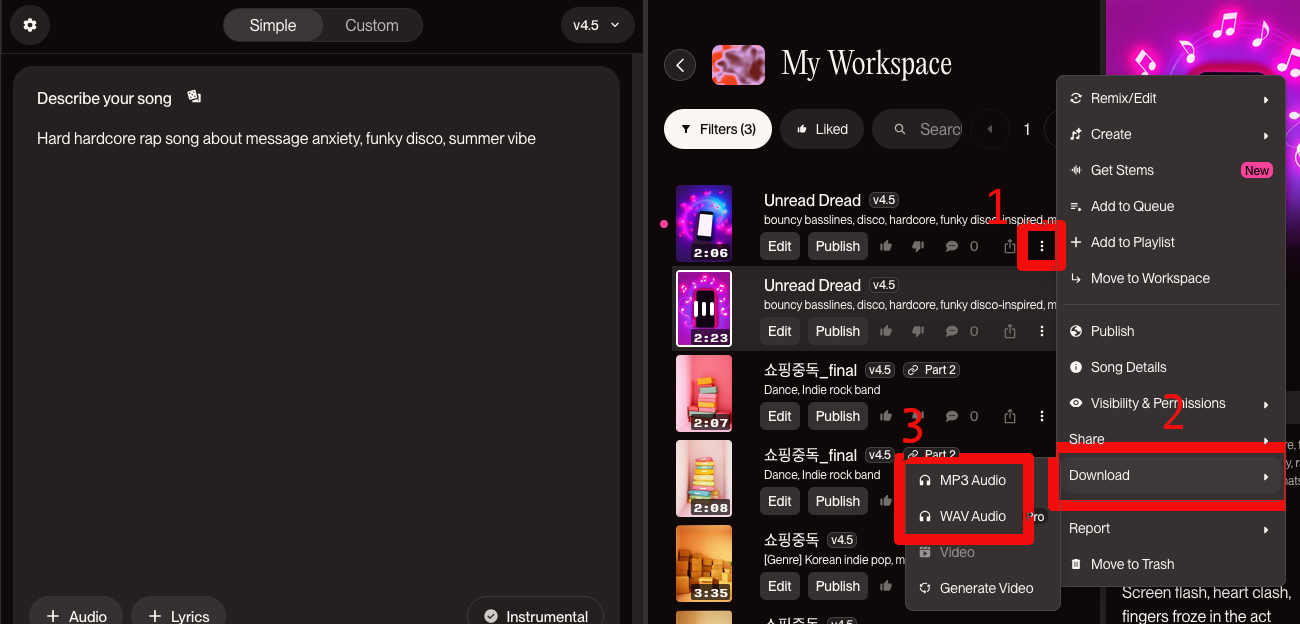This screenshot has height=624, width=1300.
Task: Expand the Report submenu
Action: point(1170,528)
